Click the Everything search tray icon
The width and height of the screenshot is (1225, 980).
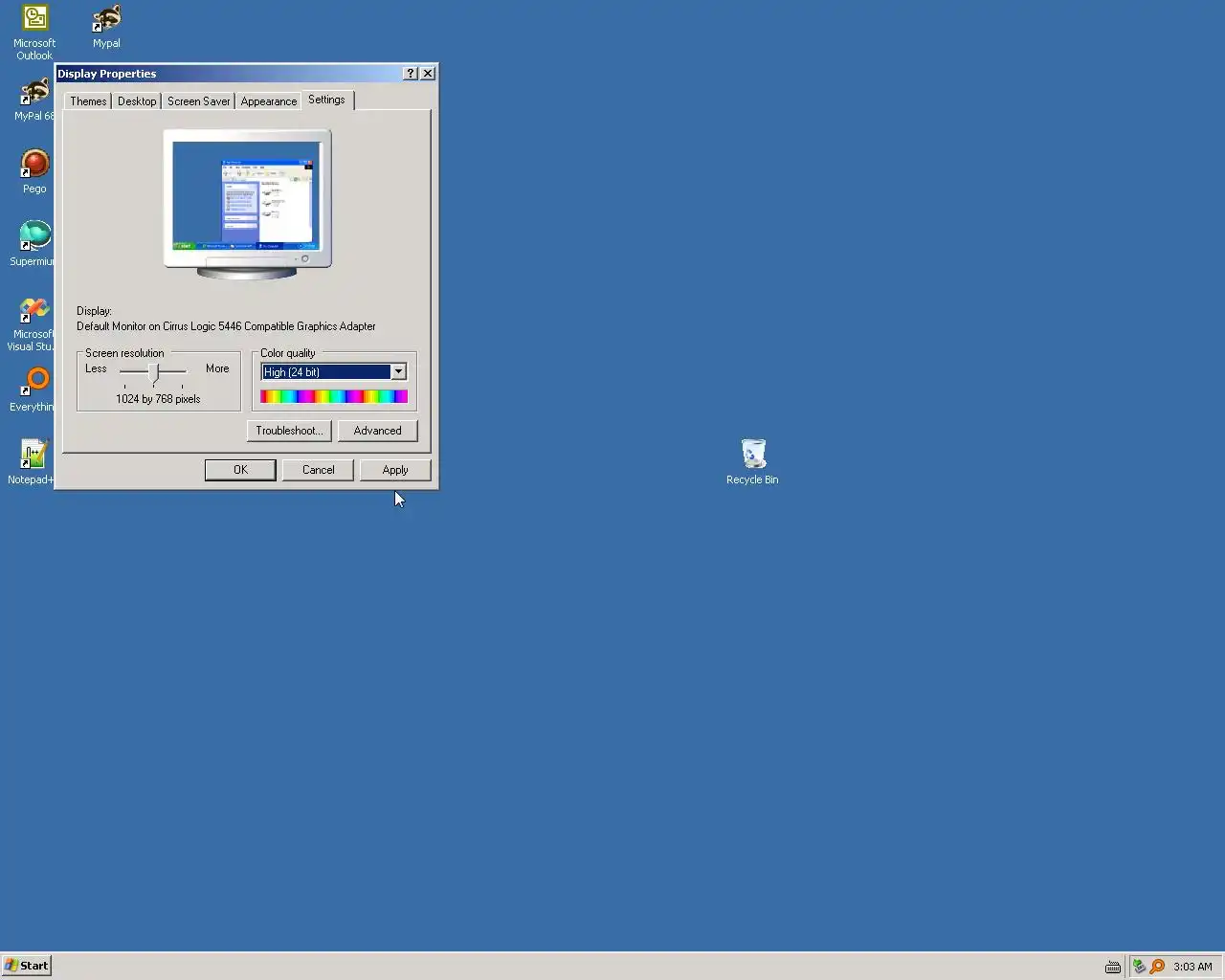[1157, 967]
